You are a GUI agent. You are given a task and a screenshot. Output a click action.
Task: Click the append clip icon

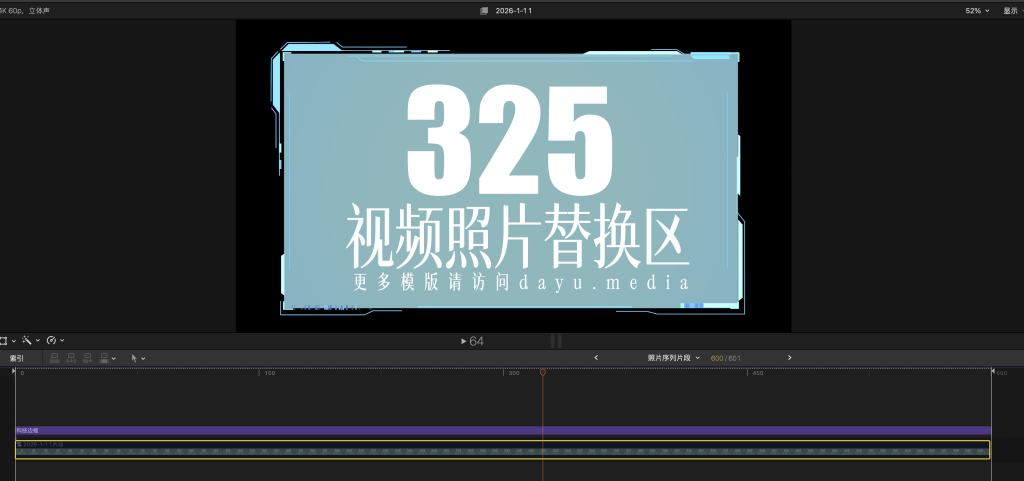[88, 358]
